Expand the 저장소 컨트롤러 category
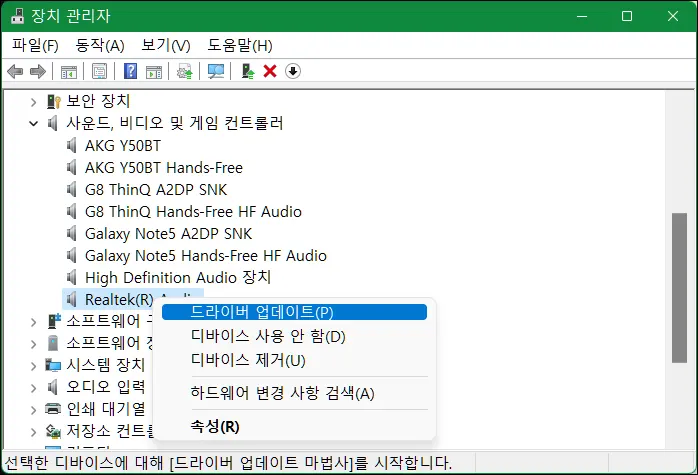This screenshot has height=475, width=698. [33, 431]
